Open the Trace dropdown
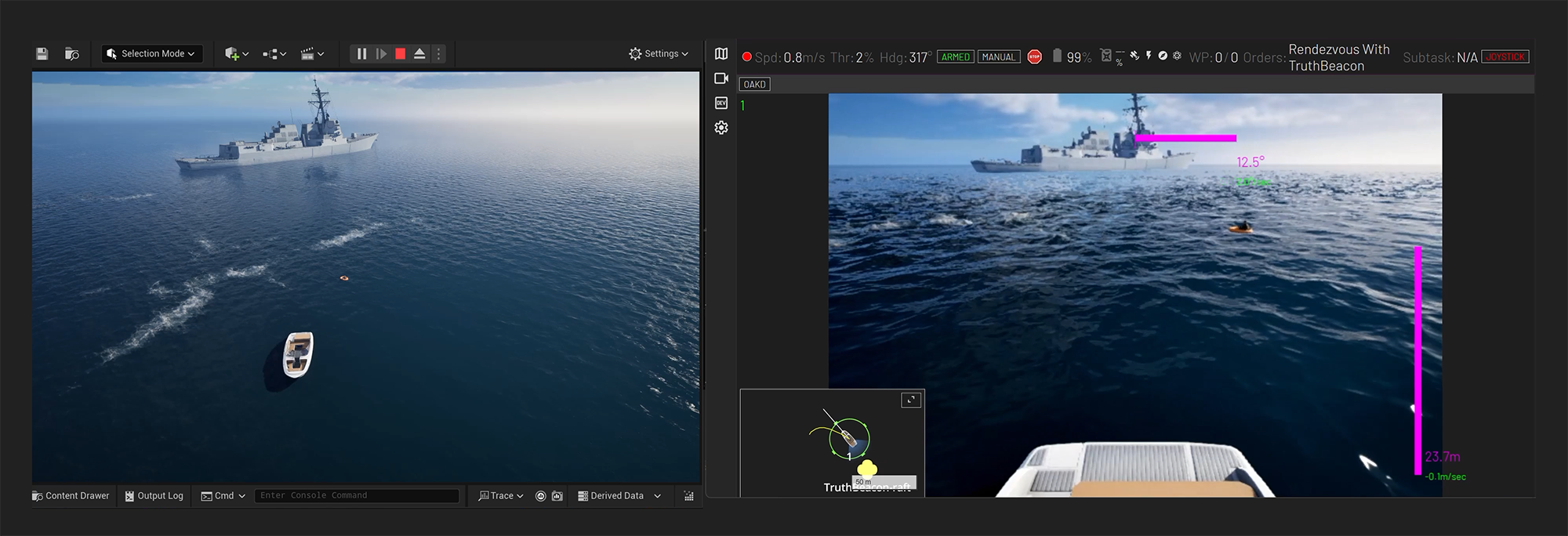This screenshot has width=1568, height=536. [501, 496]
